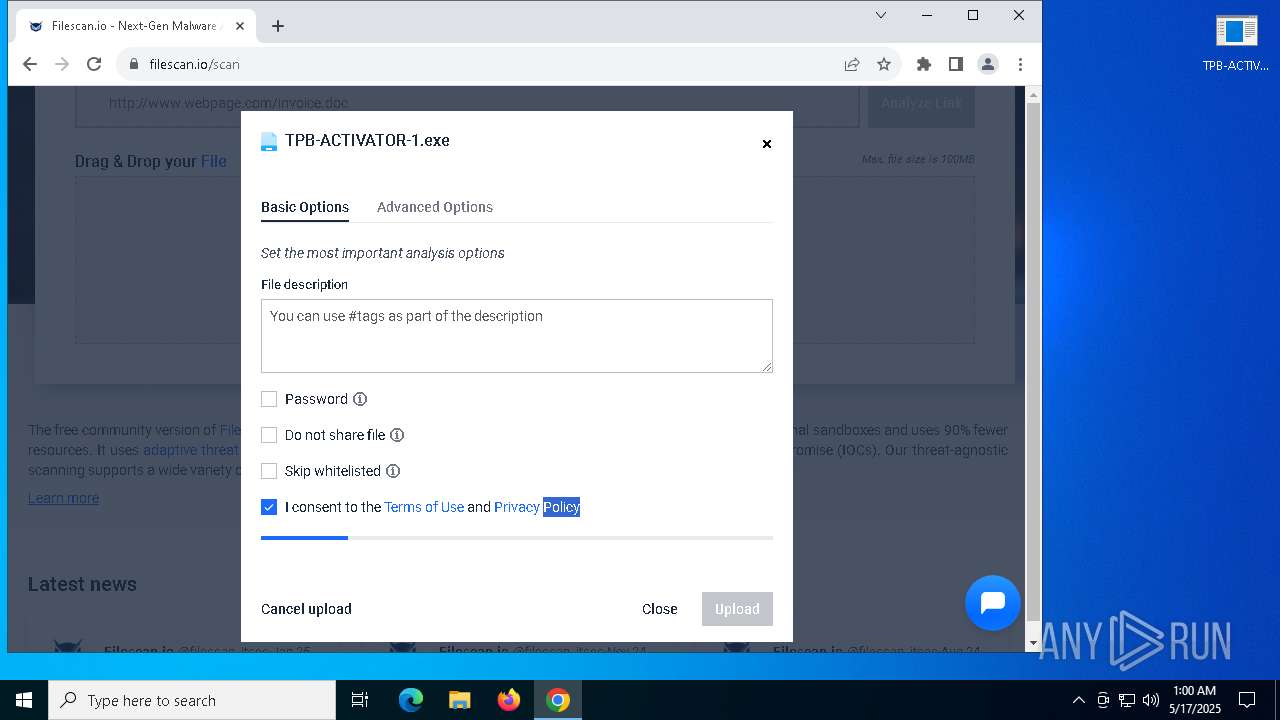The height and width of the screenshot is (720, 1280).
Task: Check the Do not share file option
Action: [269, 435]
